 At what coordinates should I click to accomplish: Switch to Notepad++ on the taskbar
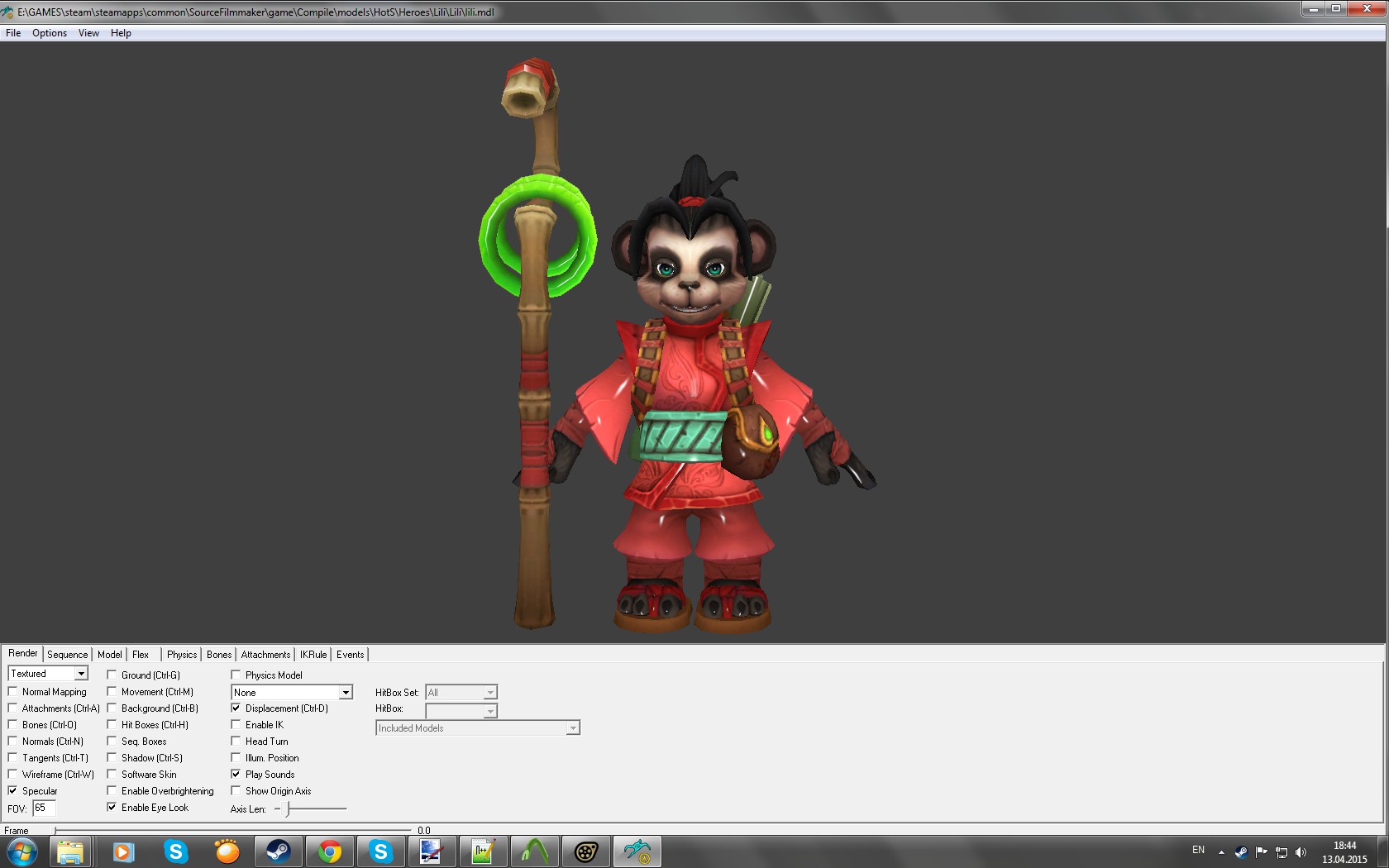483,851
